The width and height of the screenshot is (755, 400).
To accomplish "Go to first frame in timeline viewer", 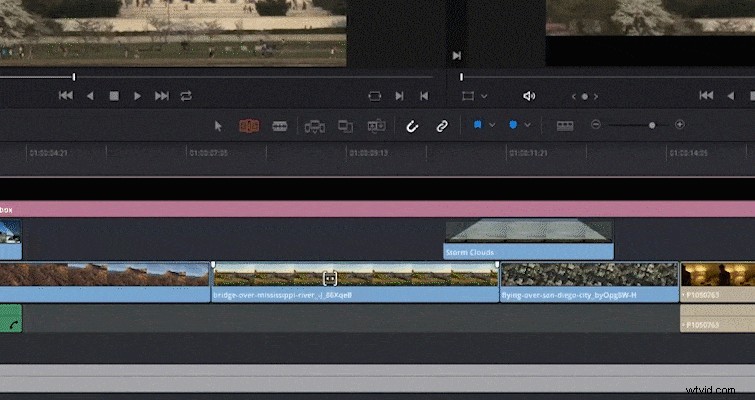I will point(706,96).
